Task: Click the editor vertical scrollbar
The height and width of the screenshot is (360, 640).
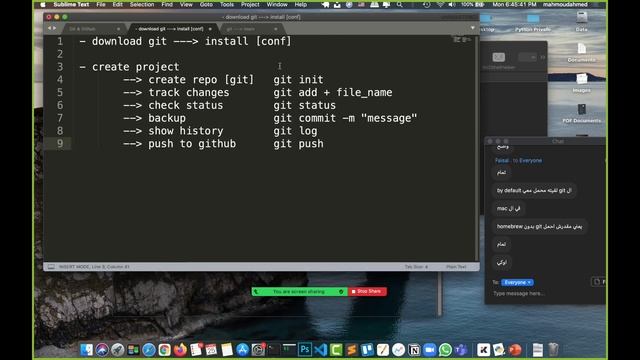Action: (476, 148)
